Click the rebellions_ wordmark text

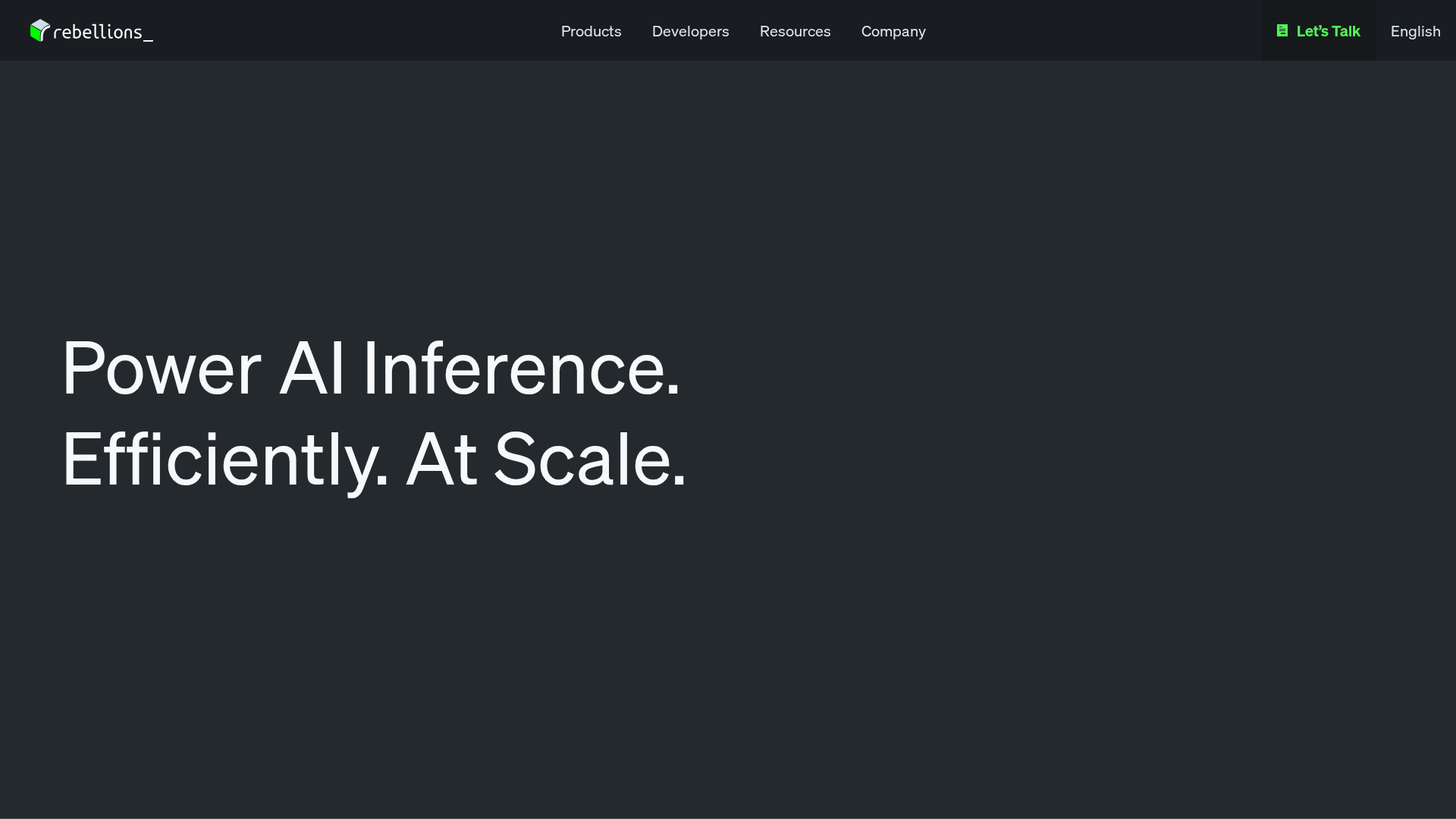[x=102, y=32]
